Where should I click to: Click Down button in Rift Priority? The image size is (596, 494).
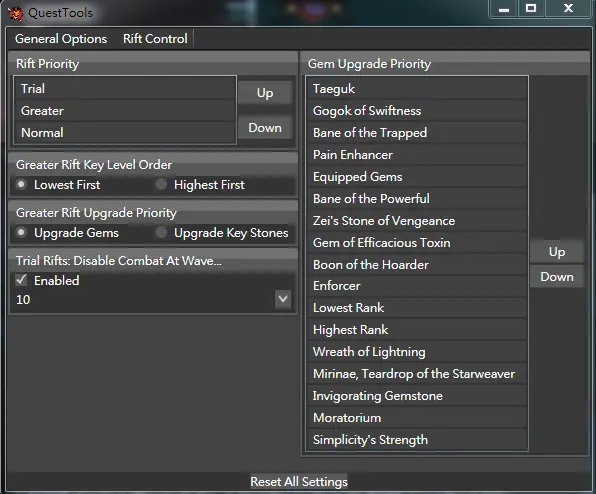click(x=265, y=128)
